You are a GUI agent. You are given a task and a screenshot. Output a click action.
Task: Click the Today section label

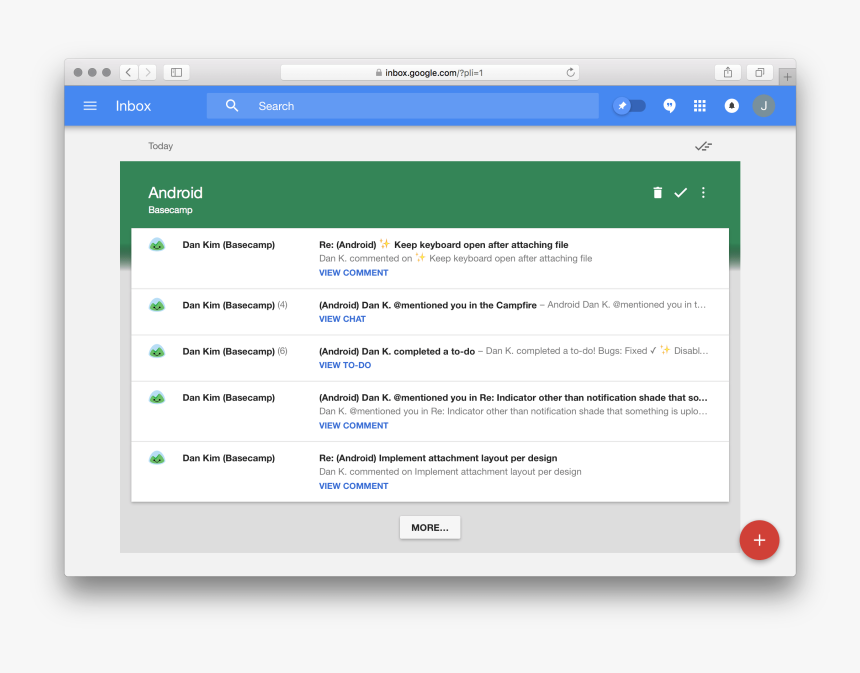(x=160, y=146)
